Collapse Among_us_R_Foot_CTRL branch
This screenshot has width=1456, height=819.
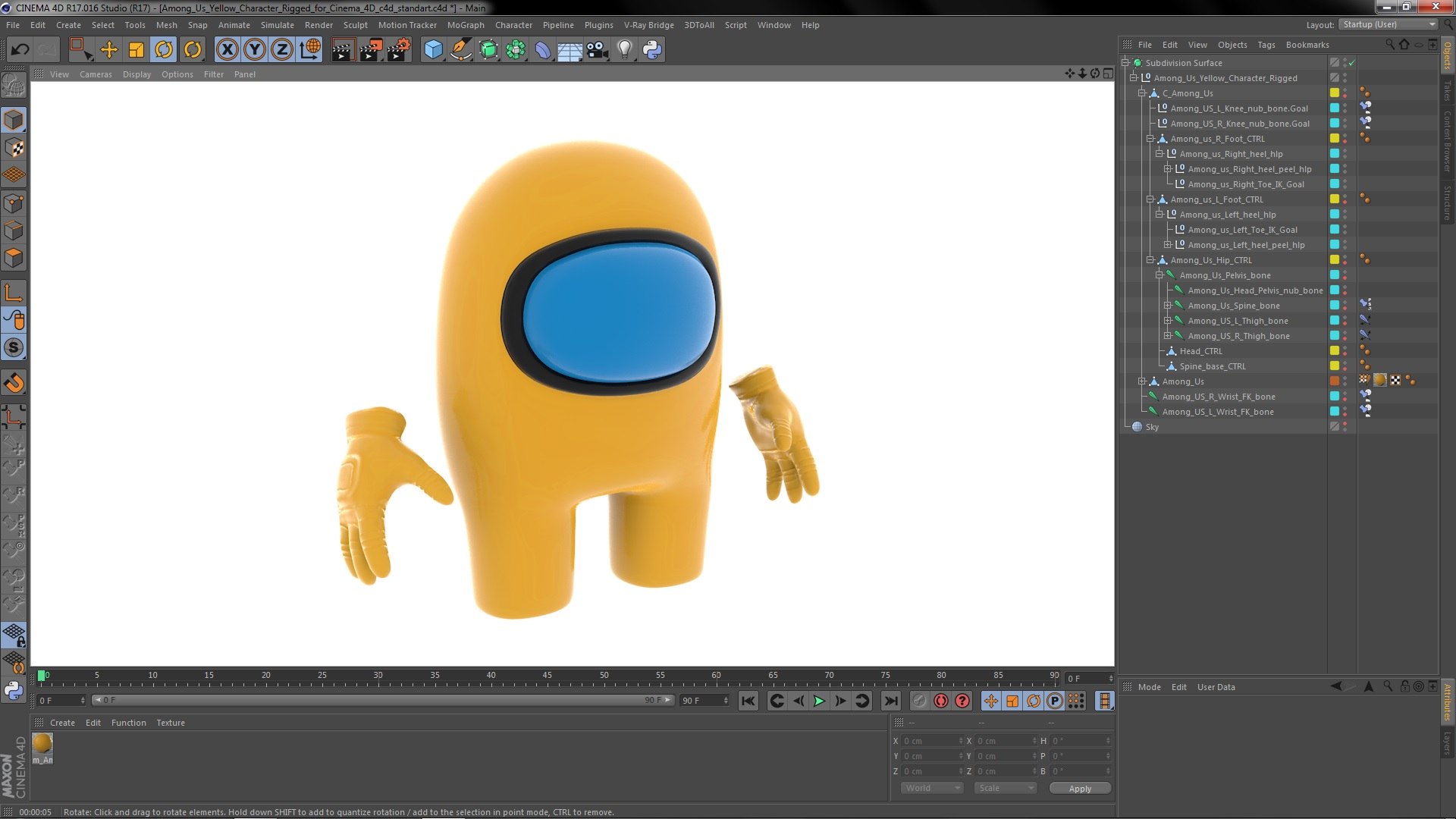(x=1150, y=139)
